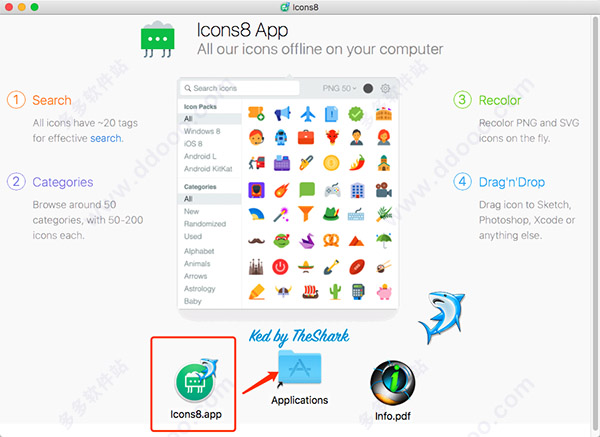600x437 pixels.
Task: Pick the orange ticket with plus icon
Action: pyautogui.click(x=256, y=114)
